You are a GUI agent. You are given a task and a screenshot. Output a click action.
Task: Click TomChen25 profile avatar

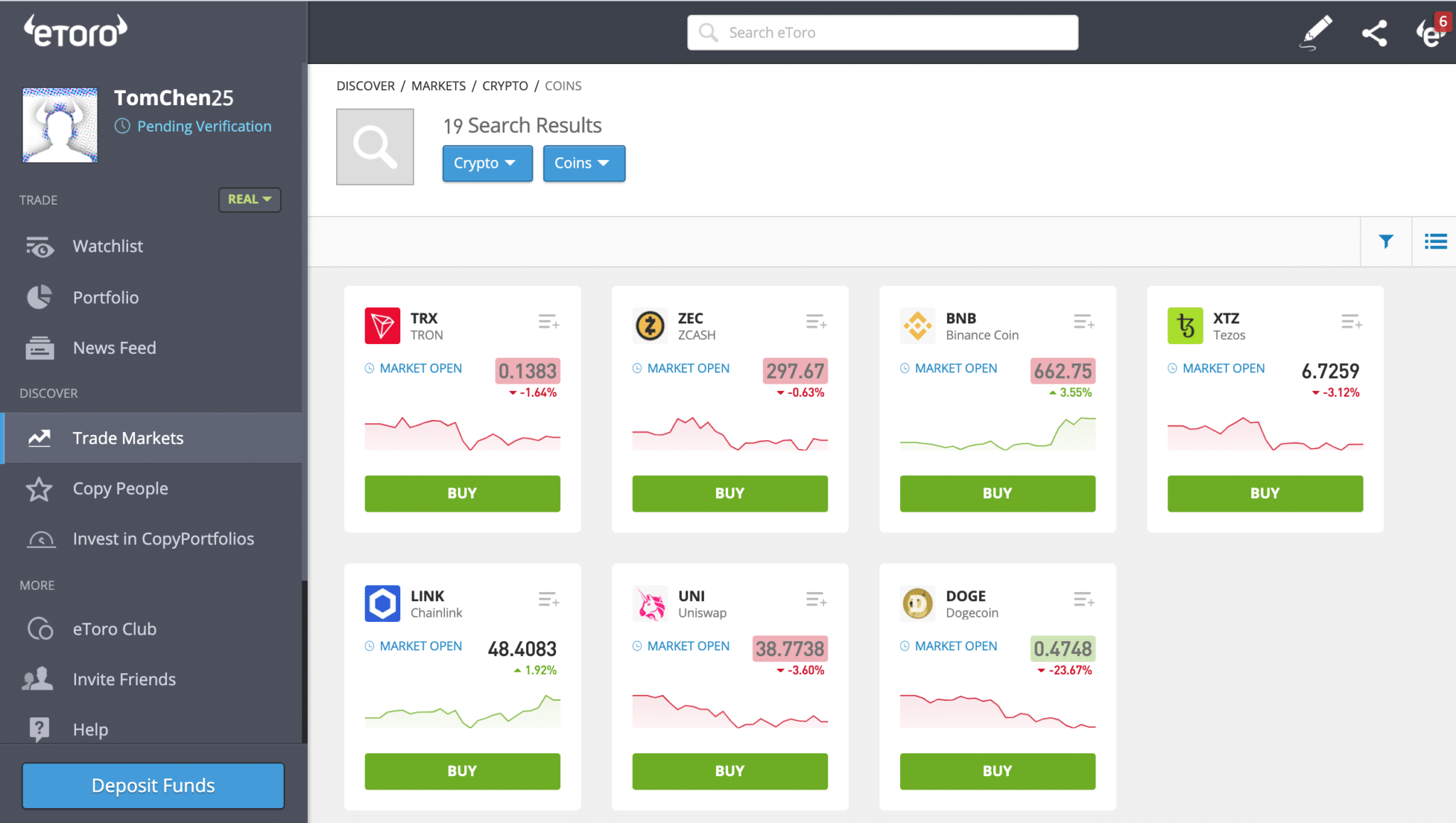60,125
